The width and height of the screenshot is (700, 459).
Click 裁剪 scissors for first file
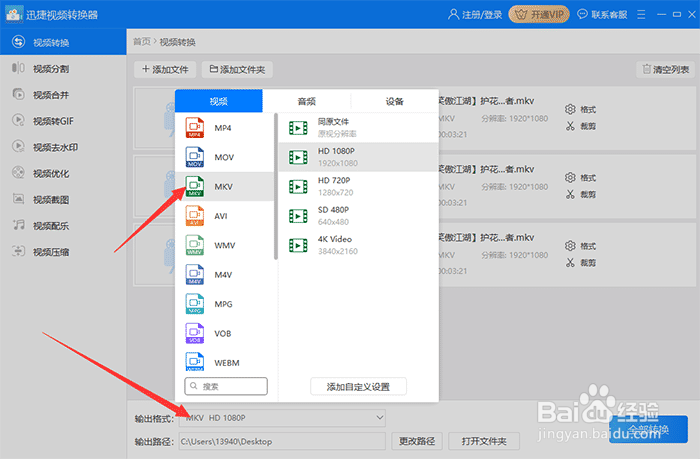(x=580, y=126)
